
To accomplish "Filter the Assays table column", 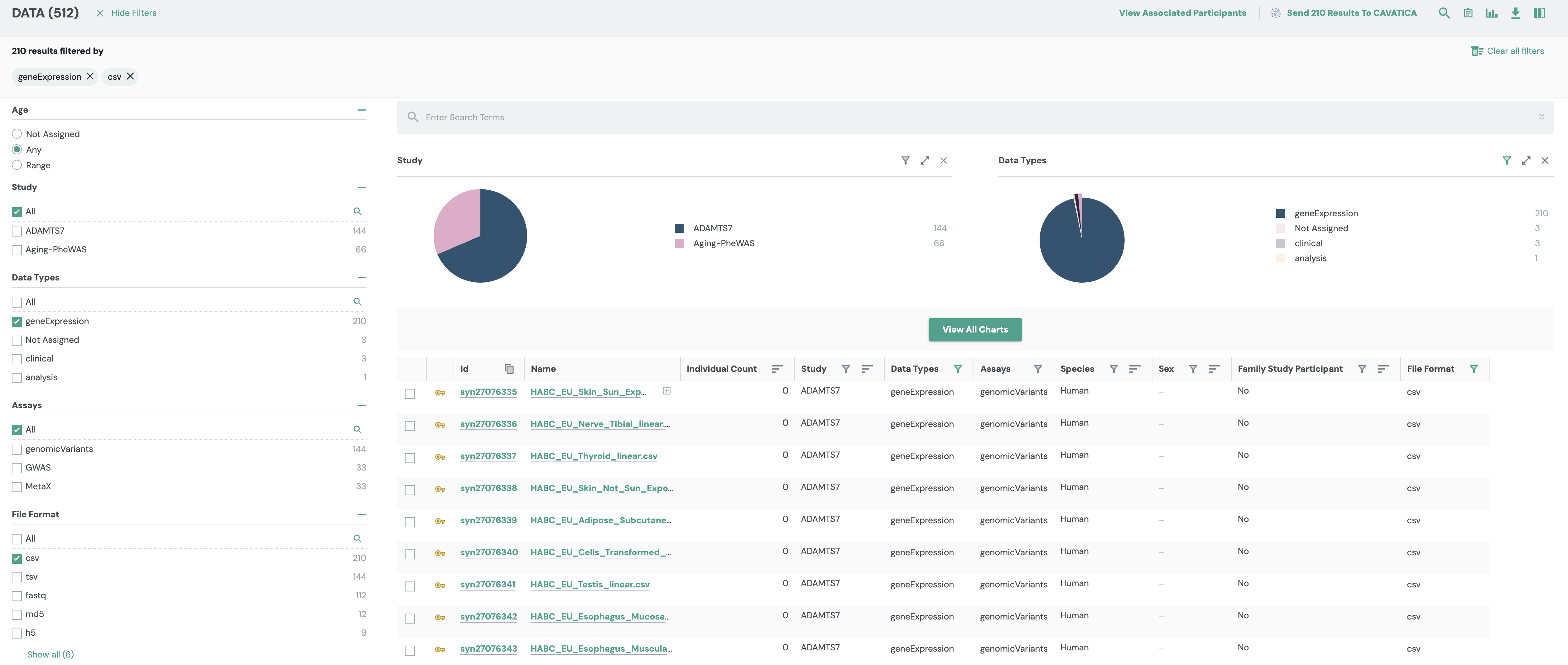I will pyautogui.click(x=1038, y=369).
